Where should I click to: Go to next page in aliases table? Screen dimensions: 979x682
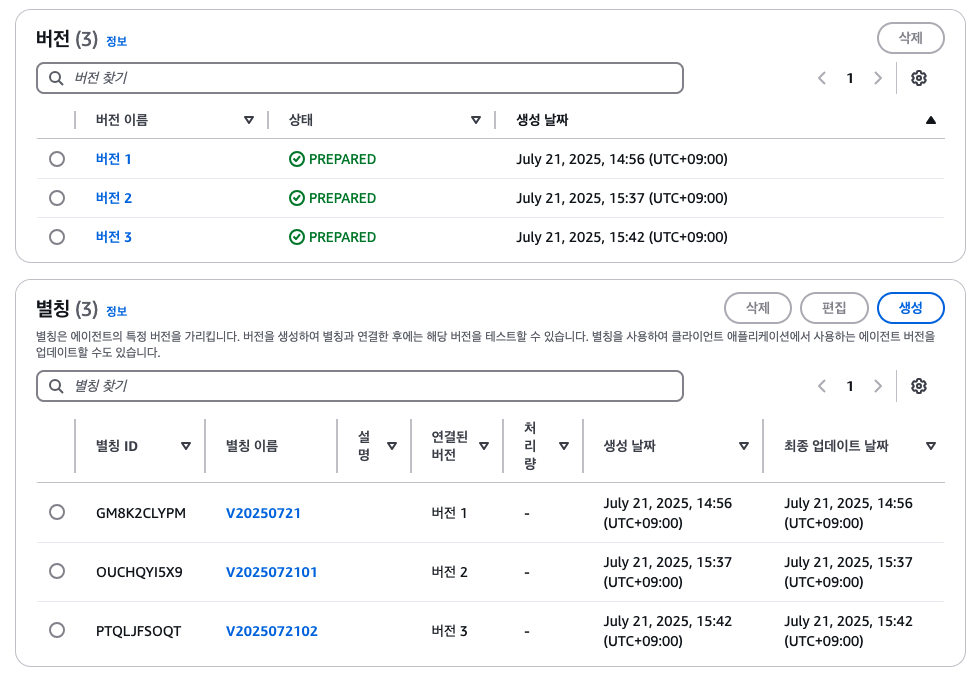click(x=878, y=386)
